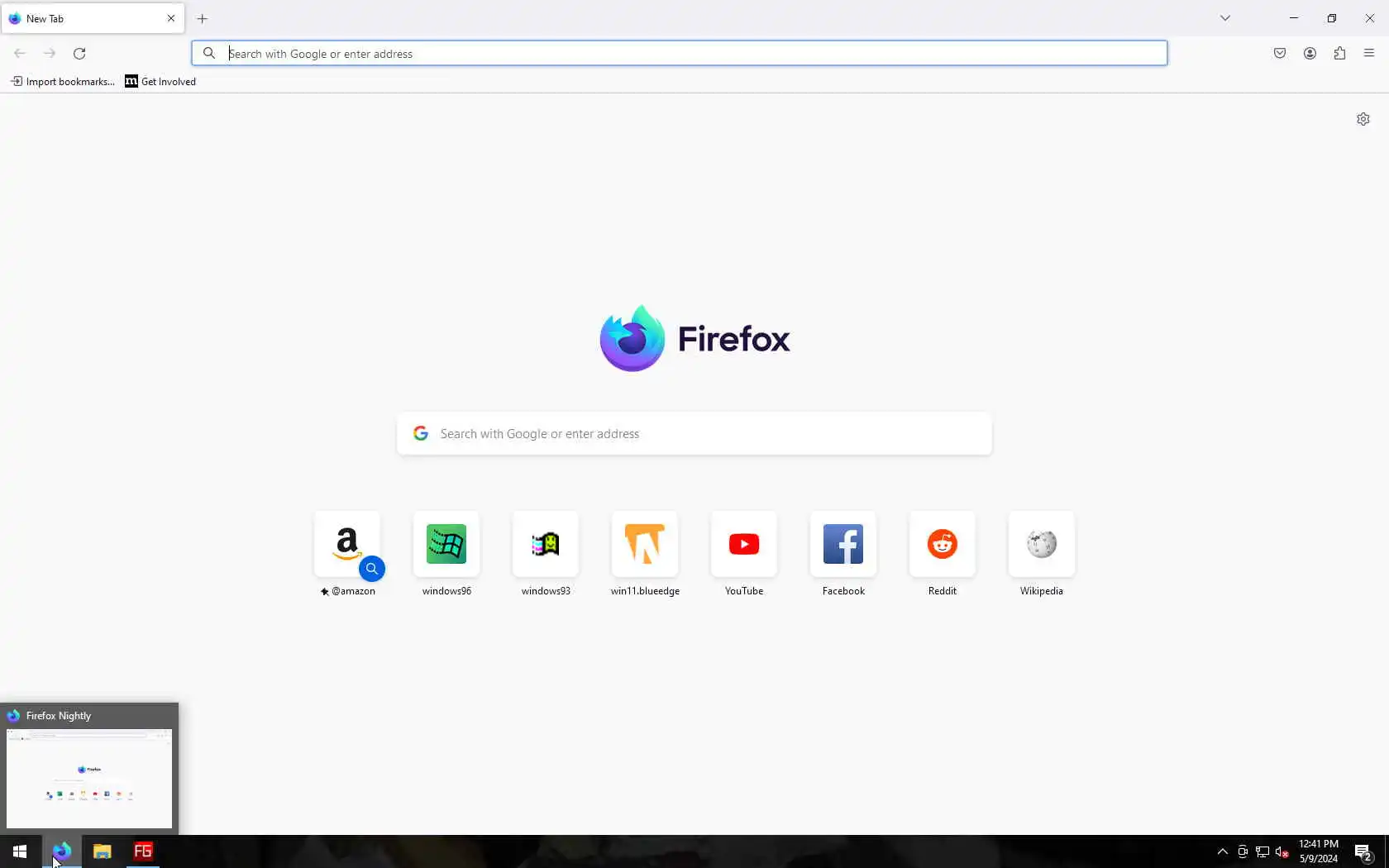The width and height of the screenshot is (1389, 868).
Task: Focus the address bar field
Action: point(680,53)
